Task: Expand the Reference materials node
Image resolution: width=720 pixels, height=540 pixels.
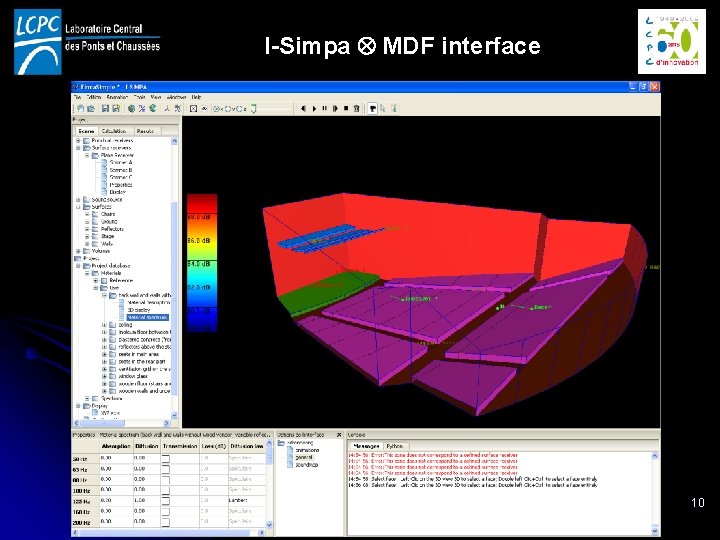Action: [96, 280]
